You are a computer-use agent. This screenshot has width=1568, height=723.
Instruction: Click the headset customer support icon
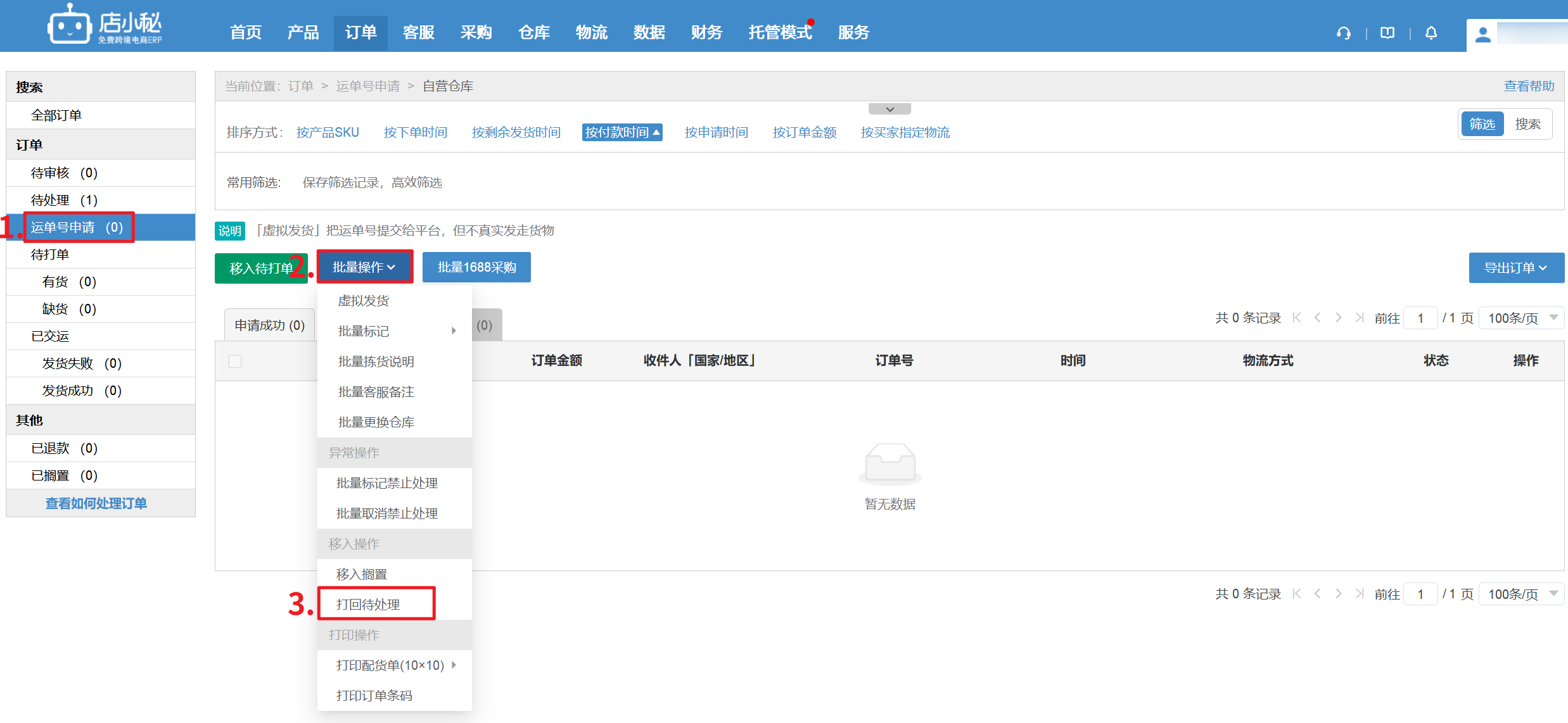(1343, 33)
